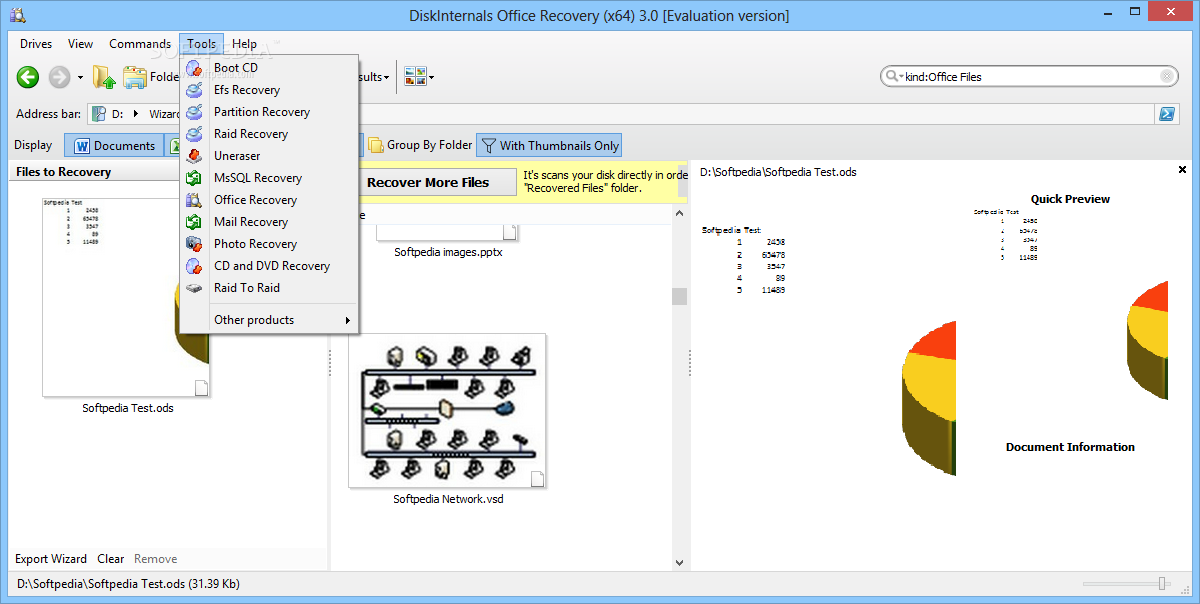
Task: Click the Clear link
Action: click(111, 559)
